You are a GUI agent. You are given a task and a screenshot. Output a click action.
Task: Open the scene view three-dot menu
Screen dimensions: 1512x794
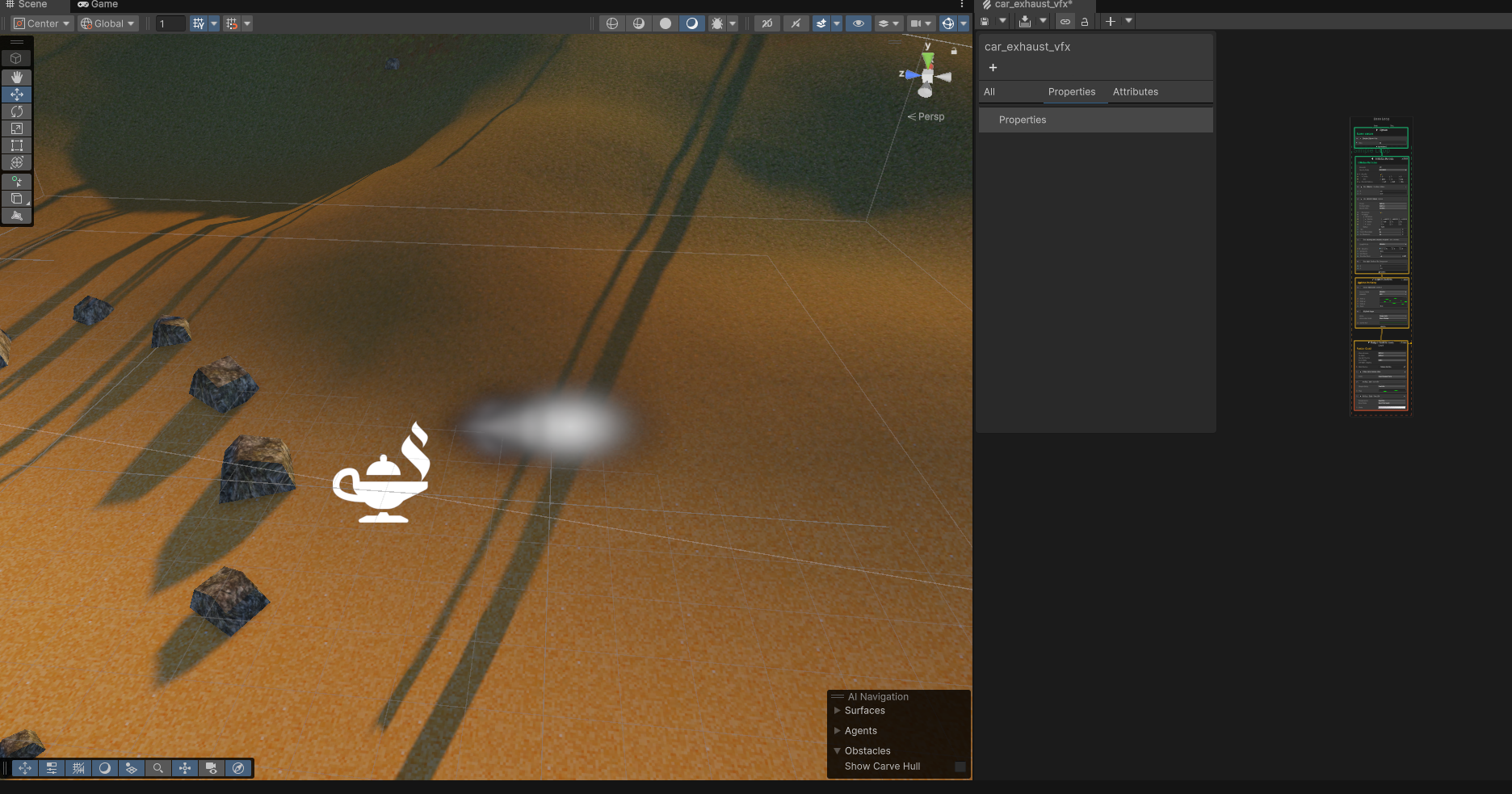962,5
